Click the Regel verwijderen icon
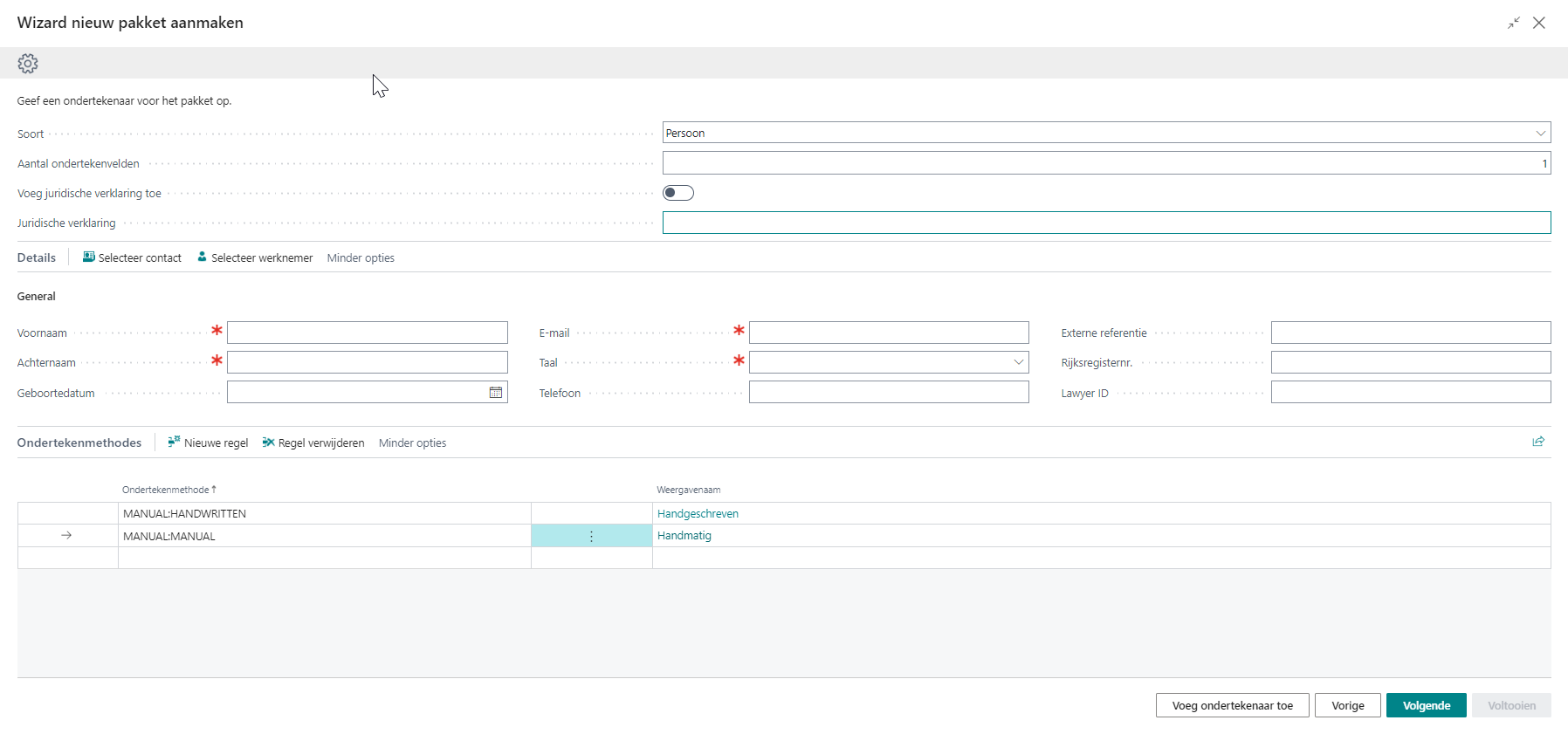This screenshot has height=734, width=1568. [x=268, y=442]
